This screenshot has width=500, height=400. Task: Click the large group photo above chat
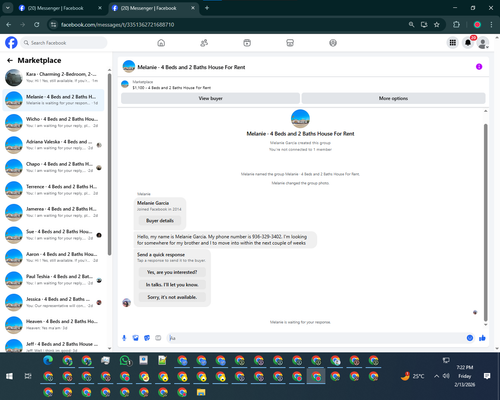tap(300, 119)
